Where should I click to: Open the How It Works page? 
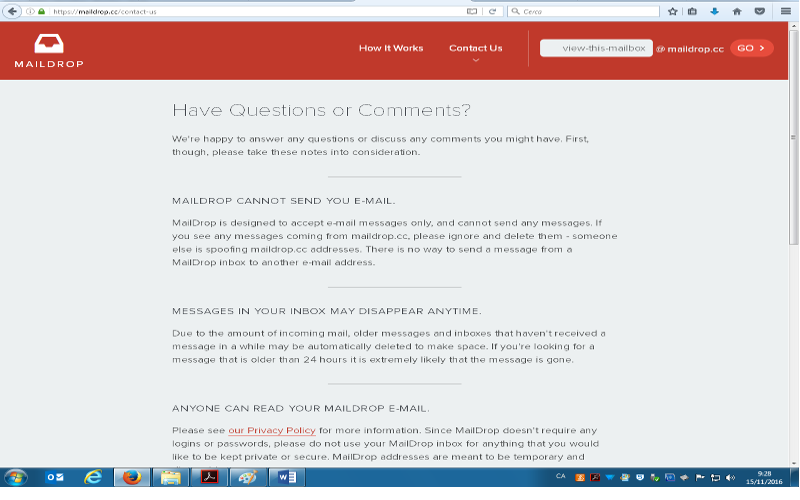[391, 48]
